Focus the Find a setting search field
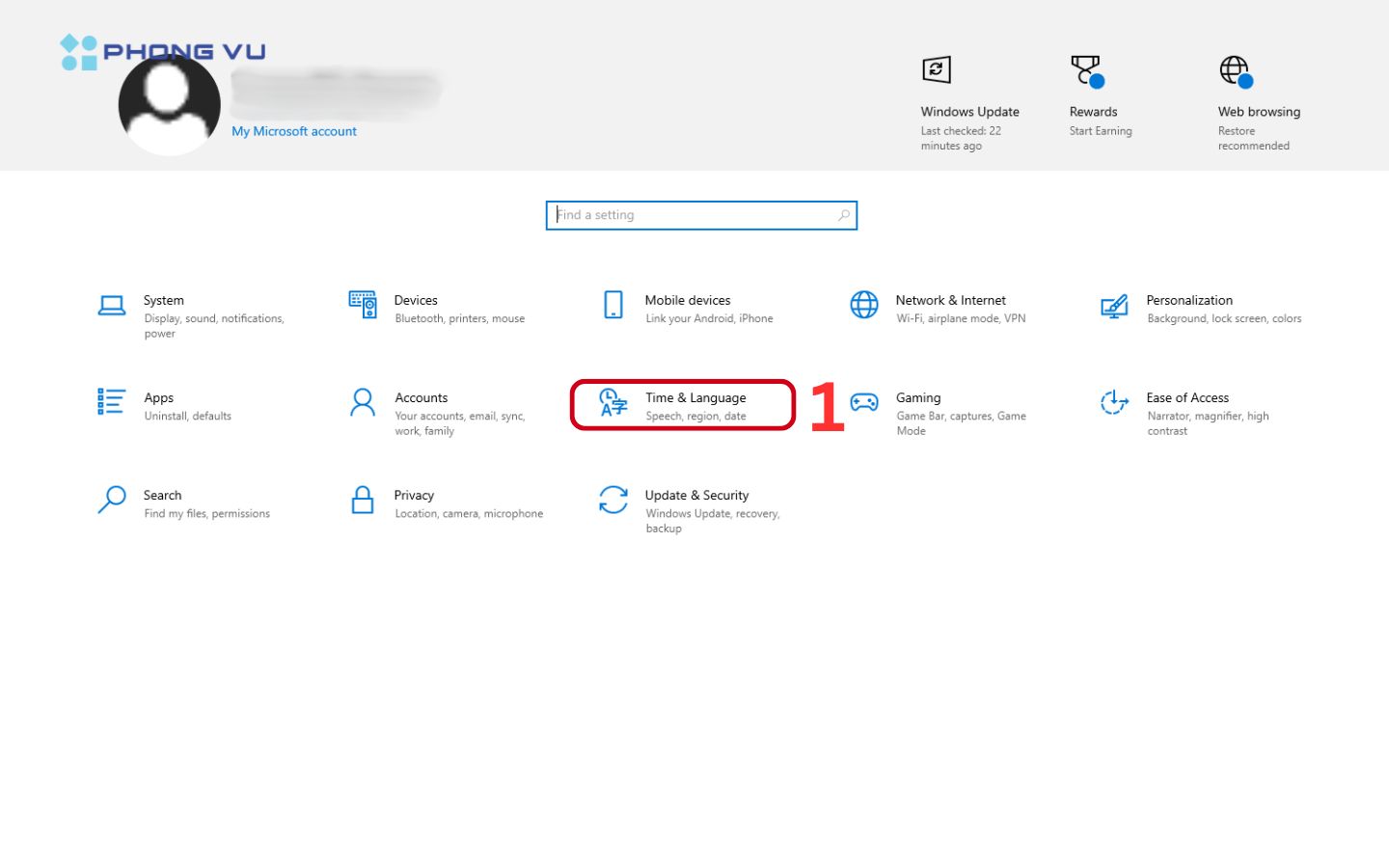The image size is (1389, 868). 701,215
